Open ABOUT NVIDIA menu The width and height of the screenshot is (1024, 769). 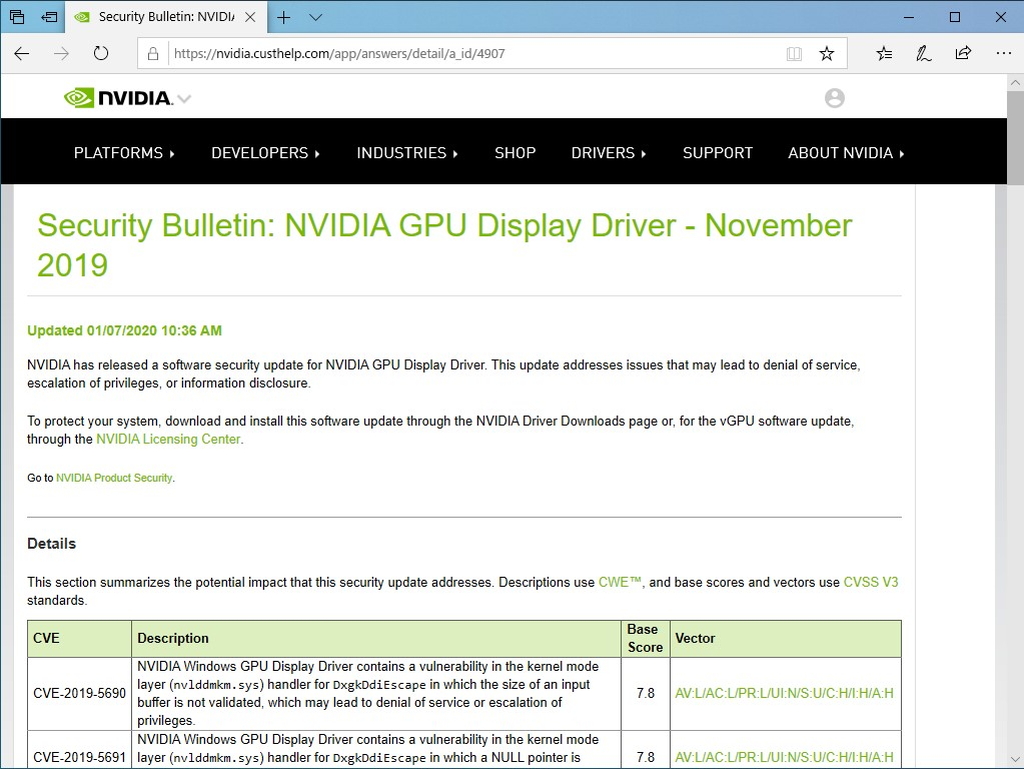coord(846,153)
